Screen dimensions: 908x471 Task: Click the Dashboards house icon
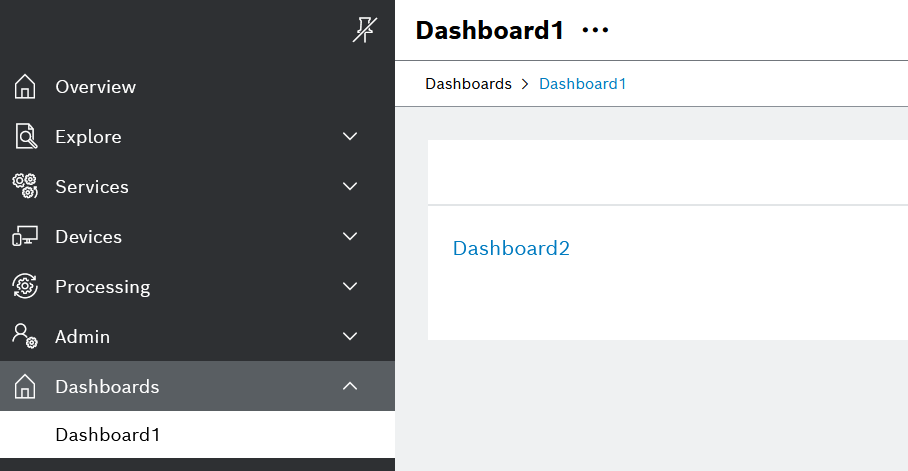26,387
